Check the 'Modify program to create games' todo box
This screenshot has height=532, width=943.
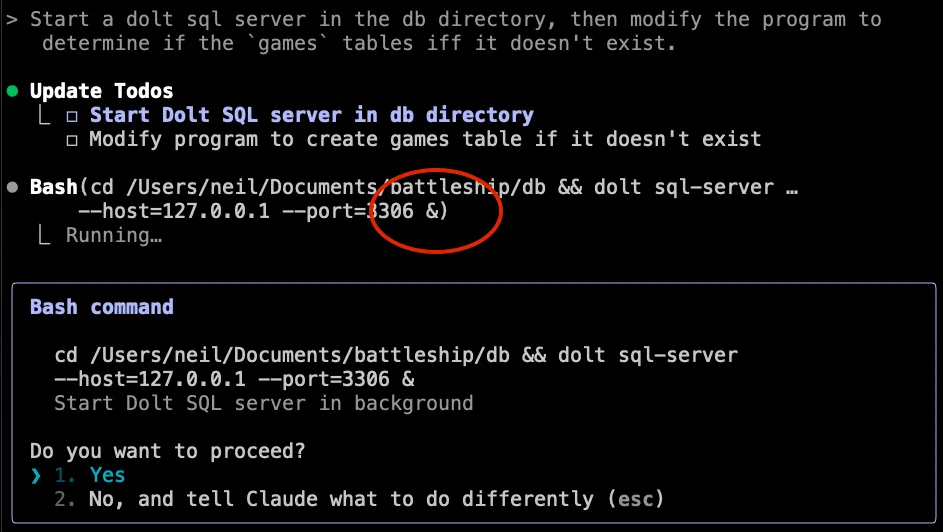click(x=72, y=140)
